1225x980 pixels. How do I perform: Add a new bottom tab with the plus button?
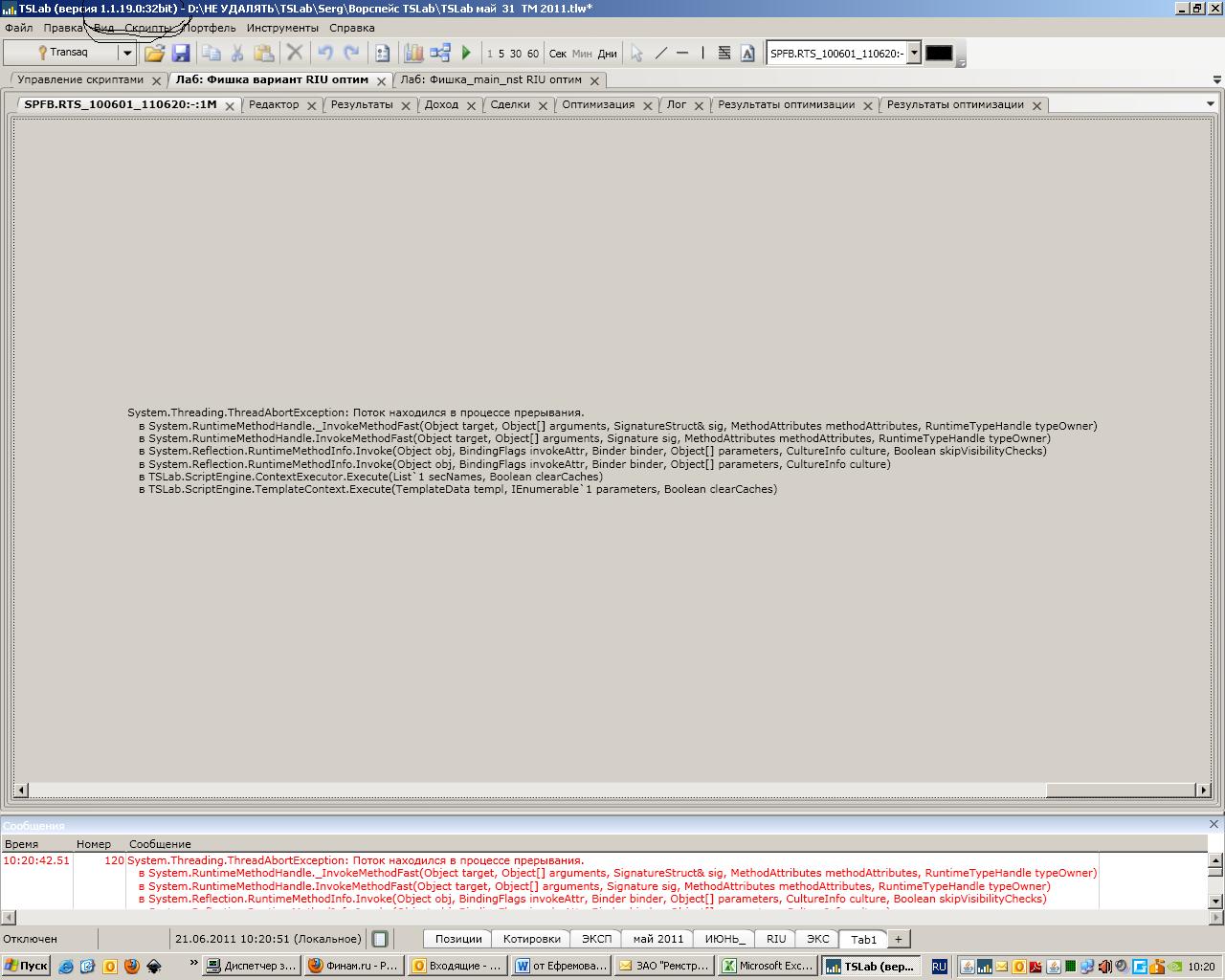tap(898, 939)
